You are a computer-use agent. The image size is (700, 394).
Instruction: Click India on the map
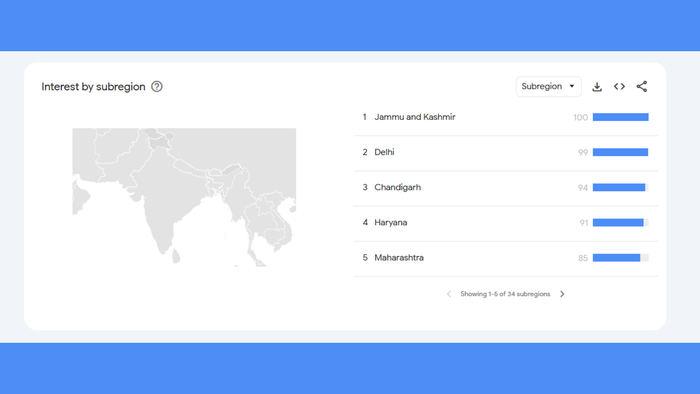pos(165,196)
